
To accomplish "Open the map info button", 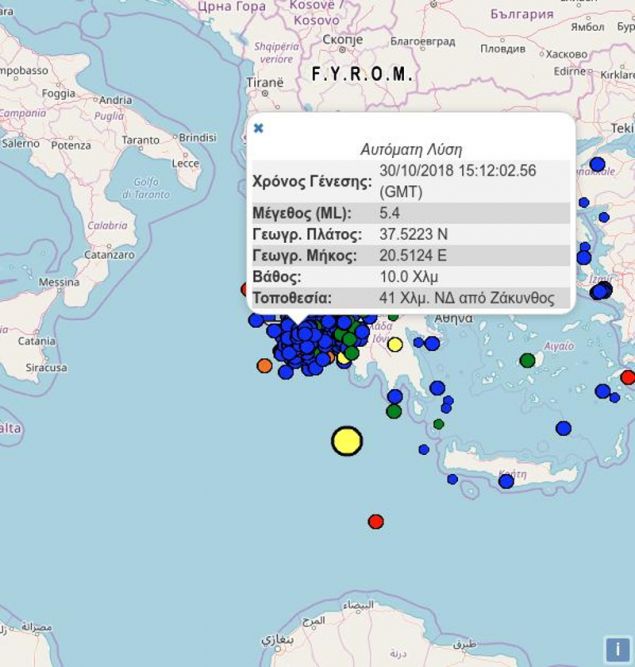I will 617,649.
